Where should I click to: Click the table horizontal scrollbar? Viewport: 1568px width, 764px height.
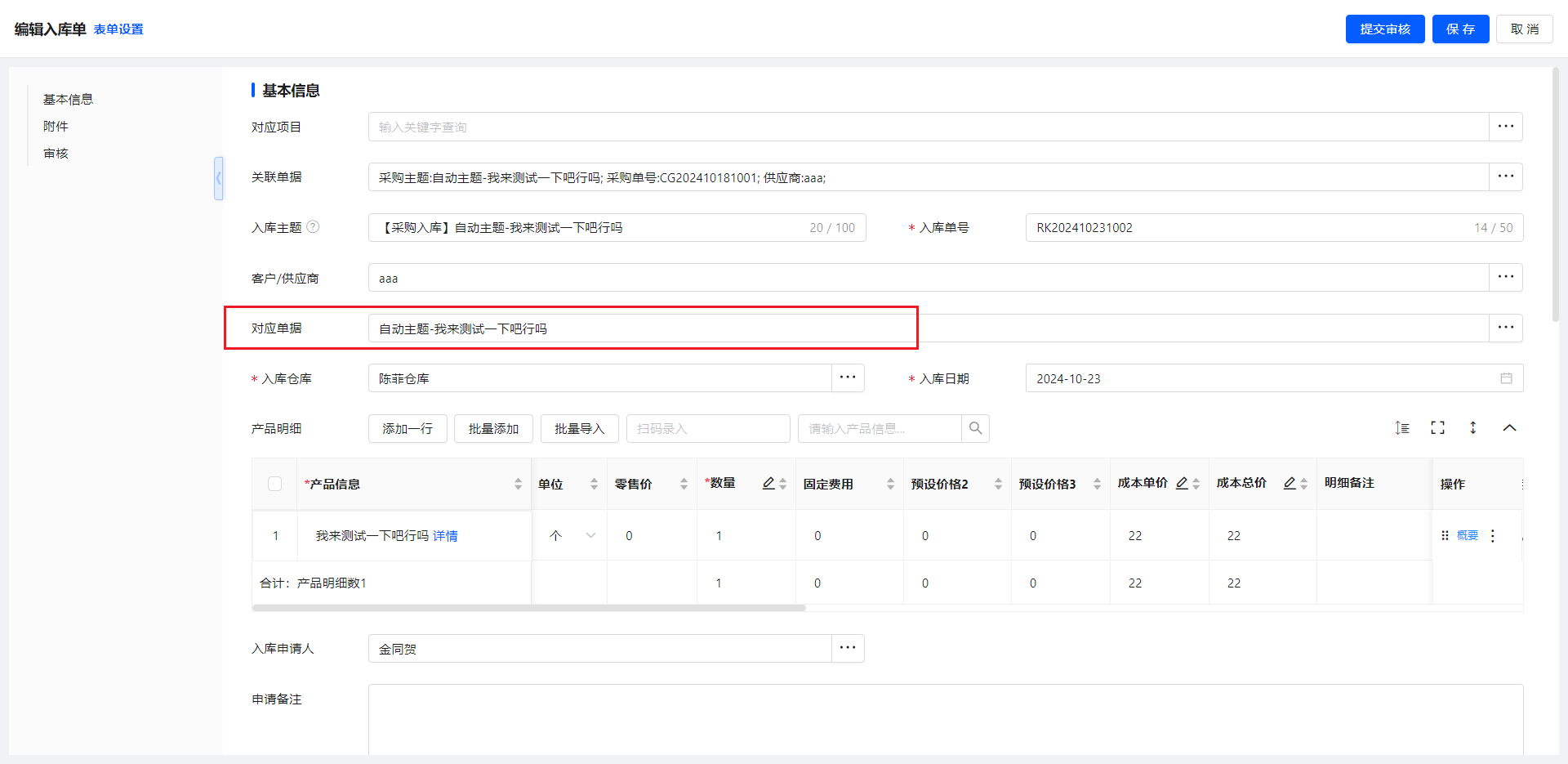(x=528, y=608)
